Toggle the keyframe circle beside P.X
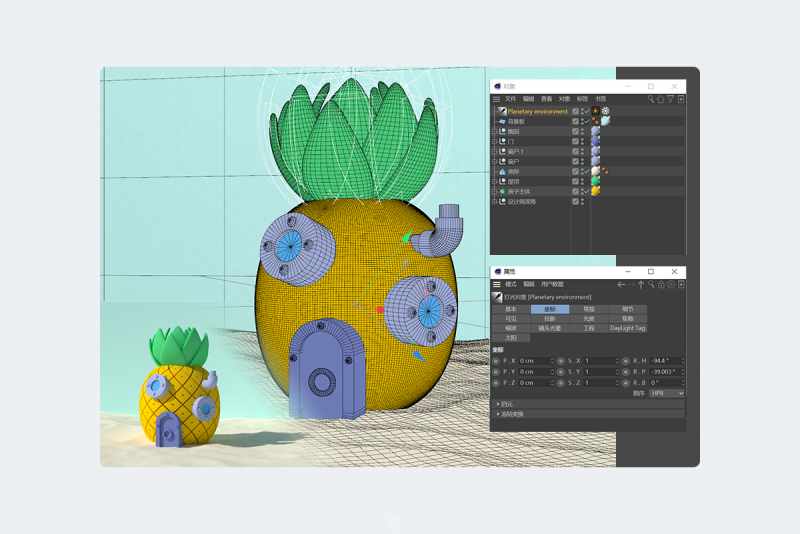The width and height of the screenshot is (800, 534). (x=496, y=361)
